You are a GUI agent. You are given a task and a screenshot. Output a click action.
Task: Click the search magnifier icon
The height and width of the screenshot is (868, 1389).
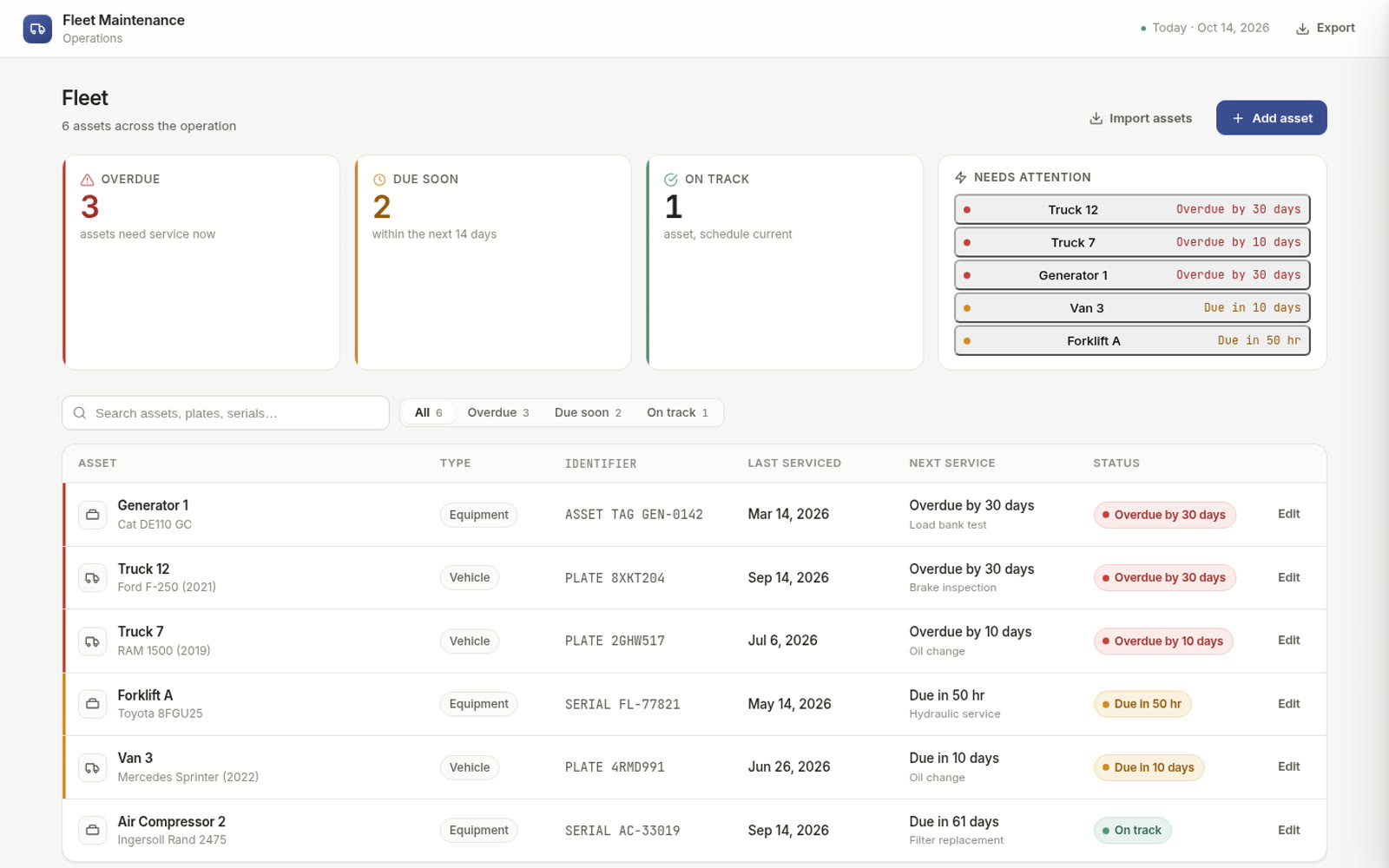pos(80,413)
